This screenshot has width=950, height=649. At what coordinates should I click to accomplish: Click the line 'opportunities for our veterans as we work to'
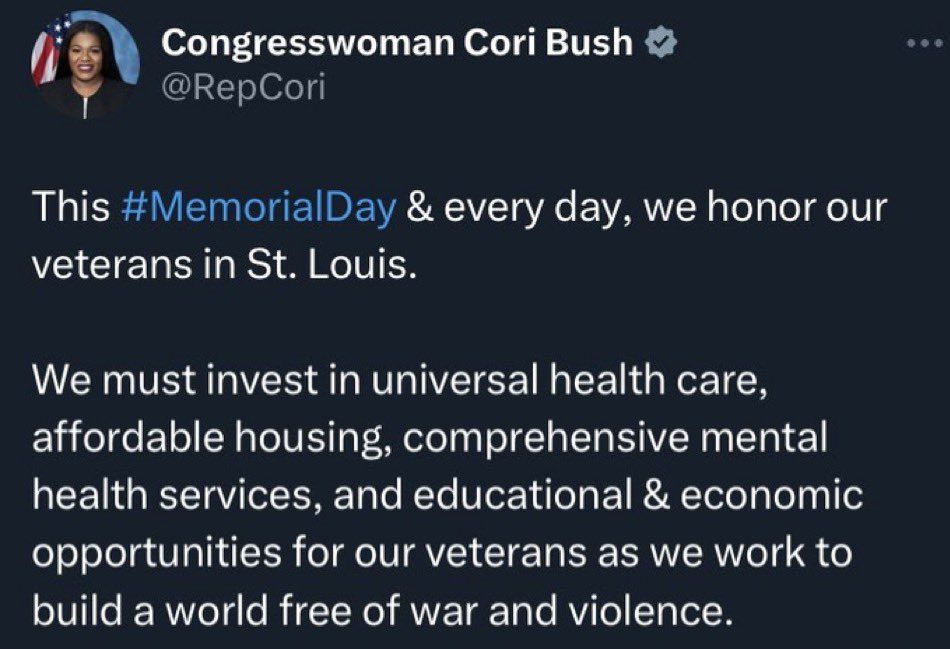point(442,554)
